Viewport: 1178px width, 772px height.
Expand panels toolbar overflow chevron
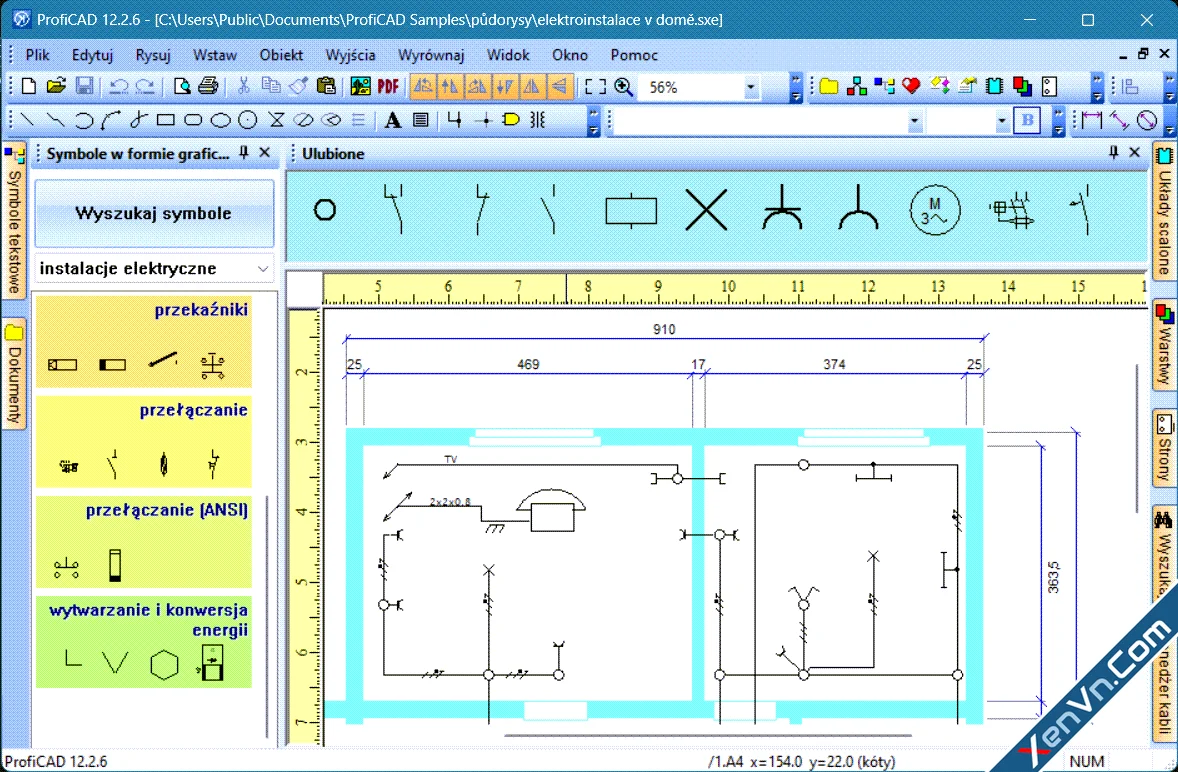click(x=1097, y=88)
